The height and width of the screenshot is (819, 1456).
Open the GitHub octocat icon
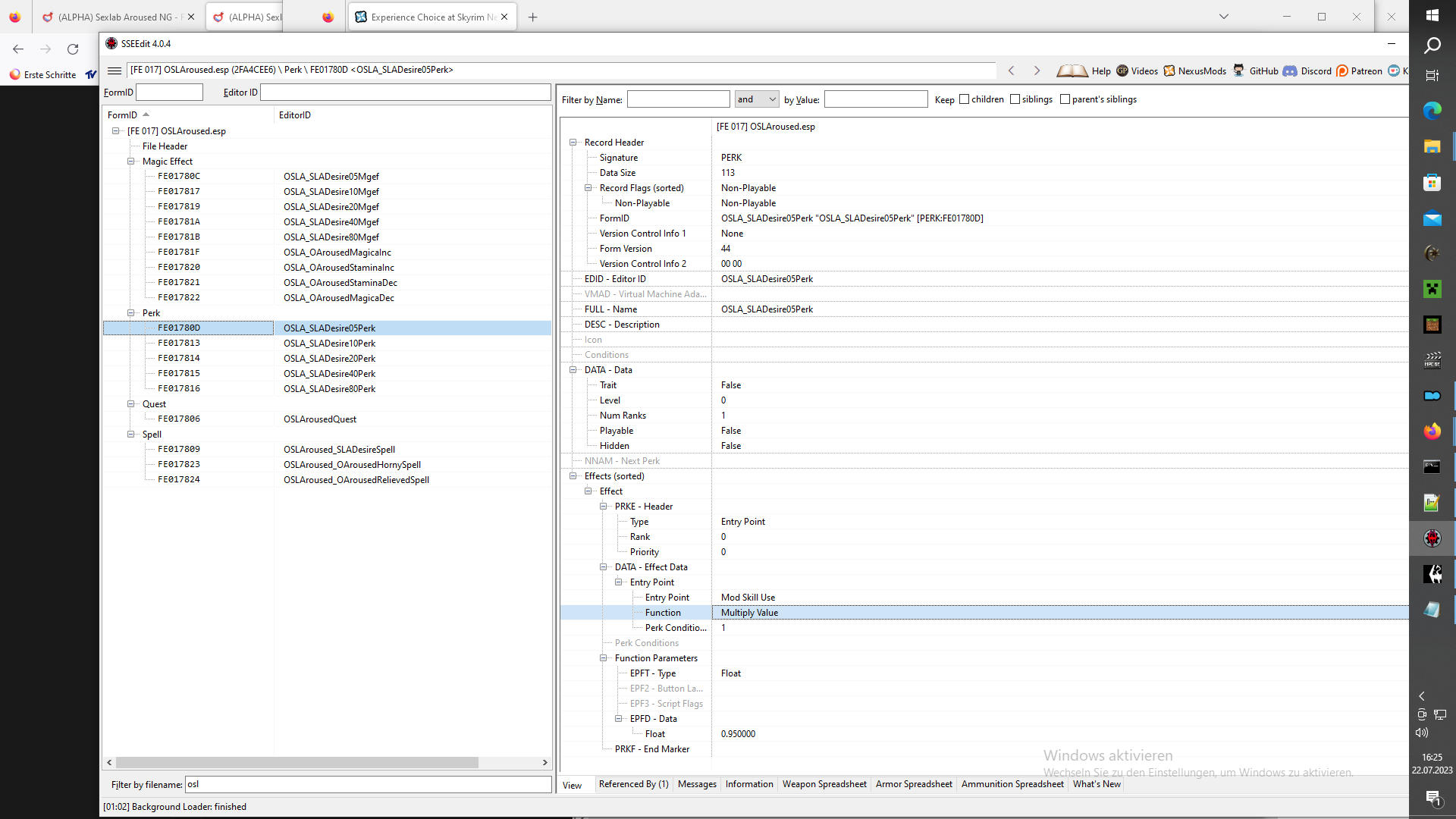point(1238,71)
